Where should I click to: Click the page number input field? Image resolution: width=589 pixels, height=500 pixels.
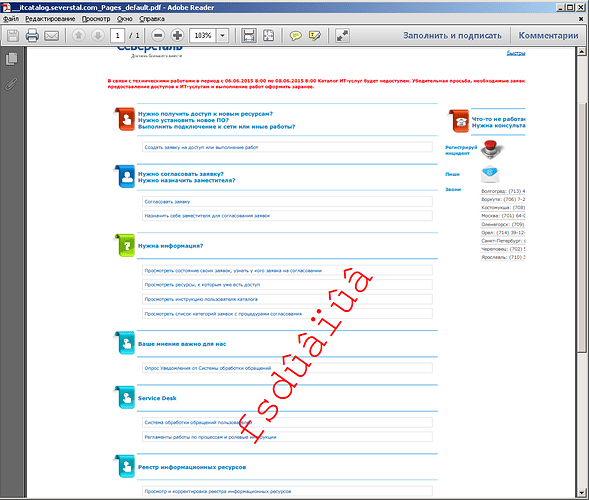click(x=118, y=36)
